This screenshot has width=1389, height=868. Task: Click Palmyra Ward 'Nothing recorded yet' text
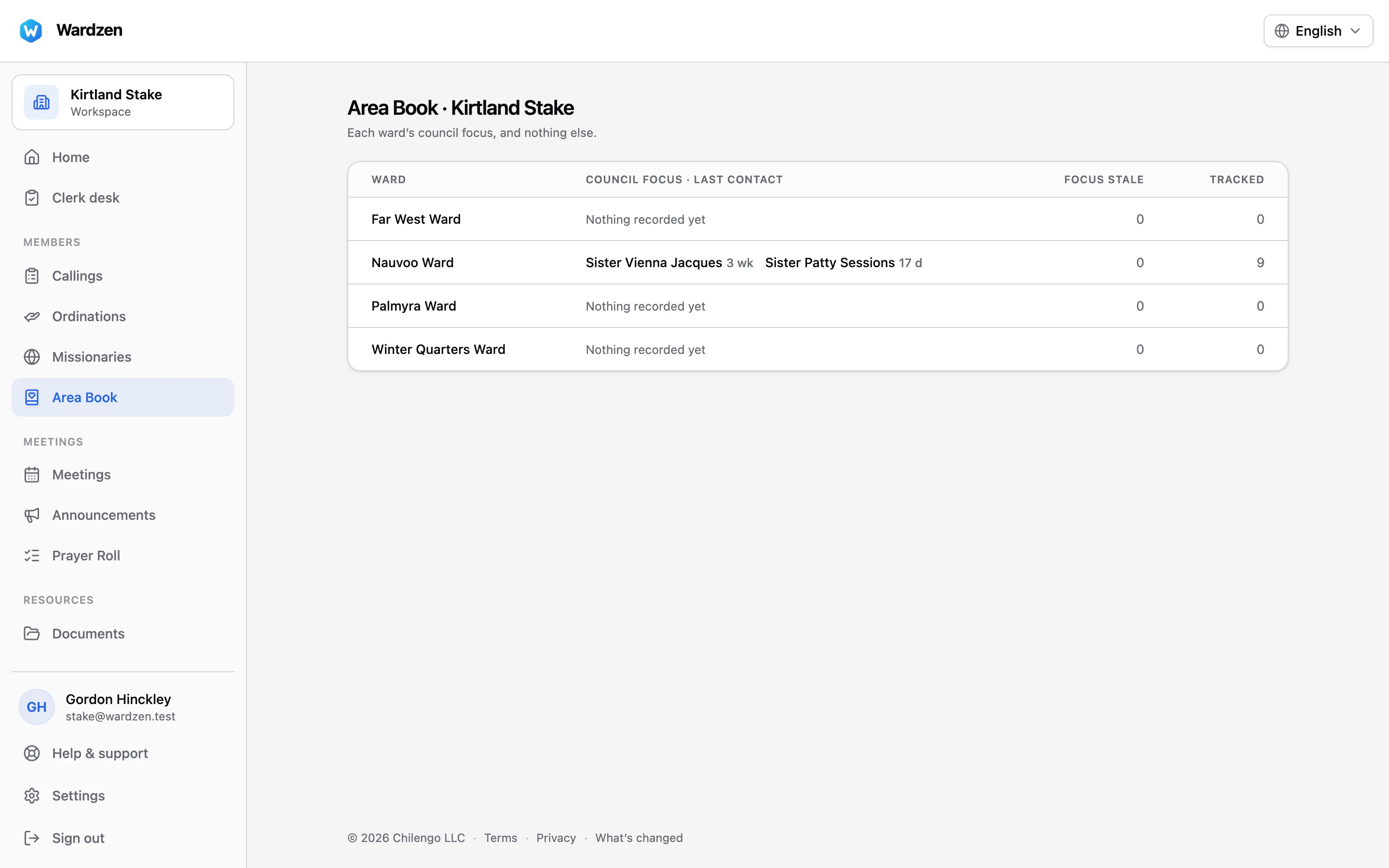pyautogui.click(x=645, y=306)
